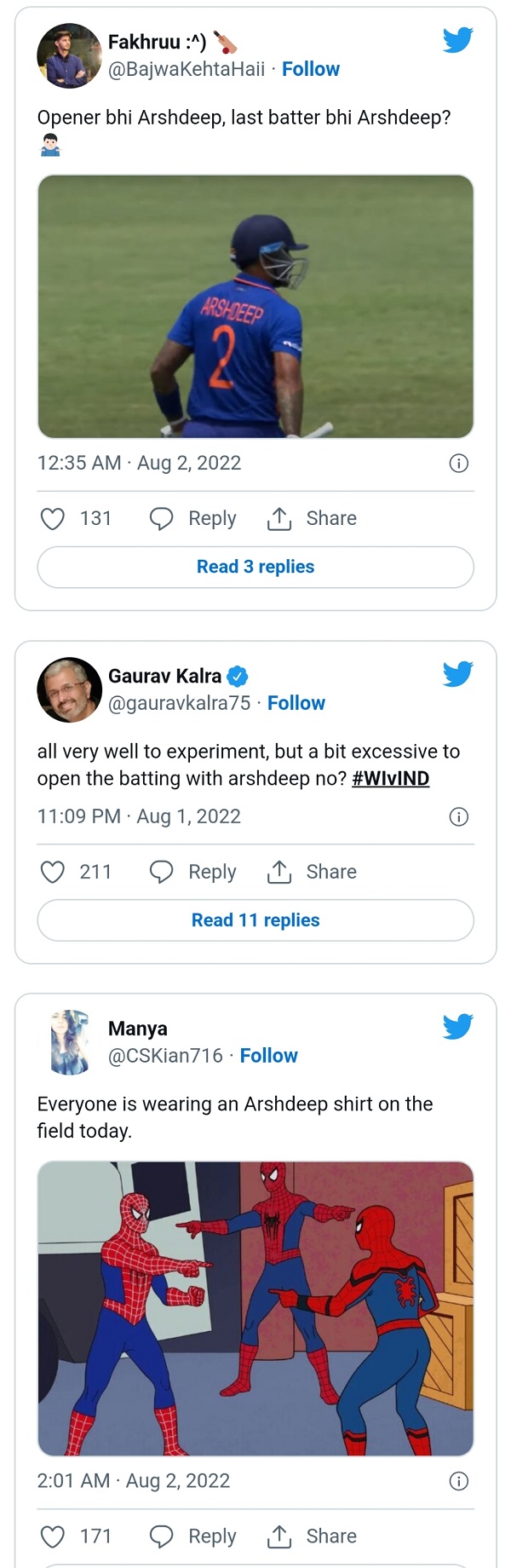Click share icon on Gaurav Kalra's tweet

[x=279, y=872]
